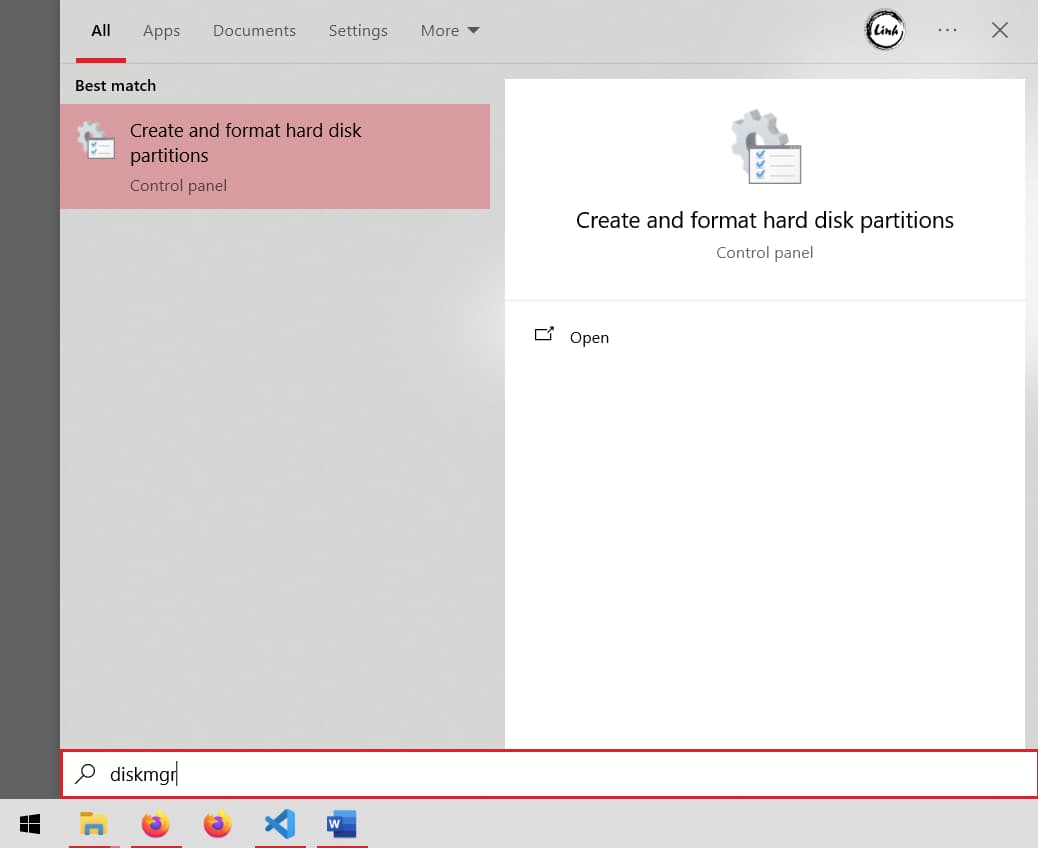Switch to the All results tab
This screenshot has width=1038, height=848.
pos(100,30)
